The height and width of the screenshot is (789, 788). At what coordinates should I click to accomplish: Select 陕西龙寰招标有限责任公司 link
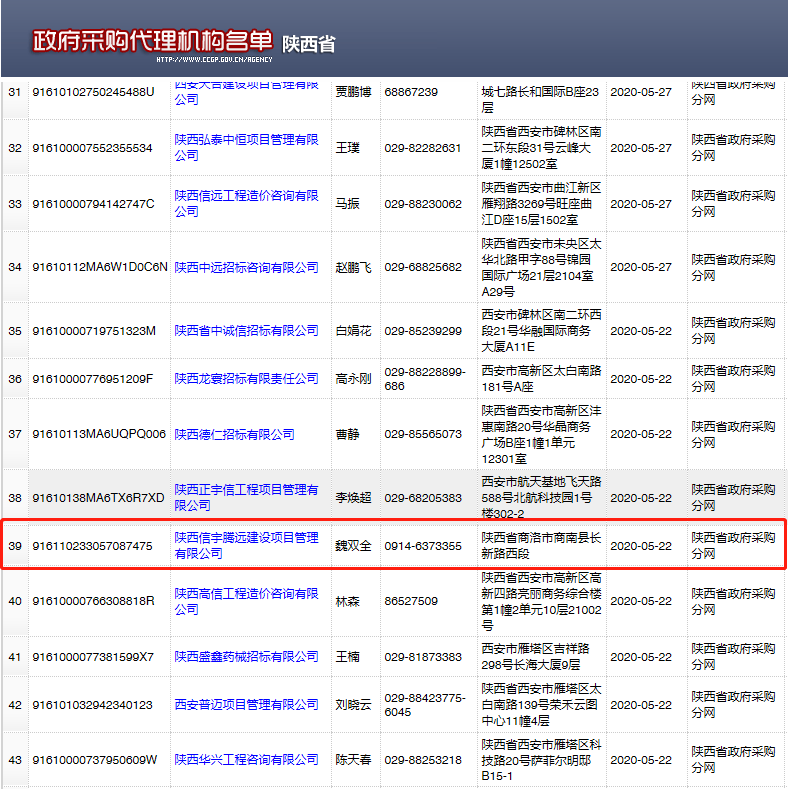click(x=246, y=379)
